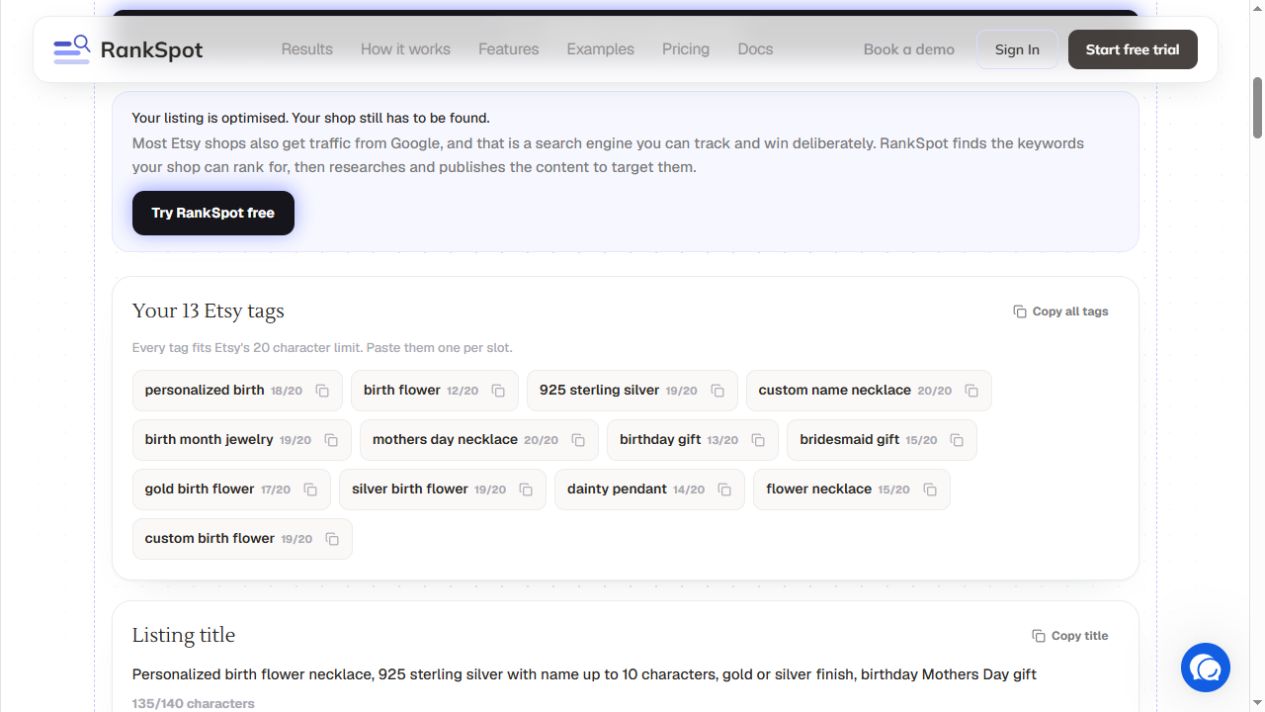Copy the 'gold birth flower' tag icon
Viewport: 1265px width, 712px height.
pyautogui.click(x=310, y=489)
